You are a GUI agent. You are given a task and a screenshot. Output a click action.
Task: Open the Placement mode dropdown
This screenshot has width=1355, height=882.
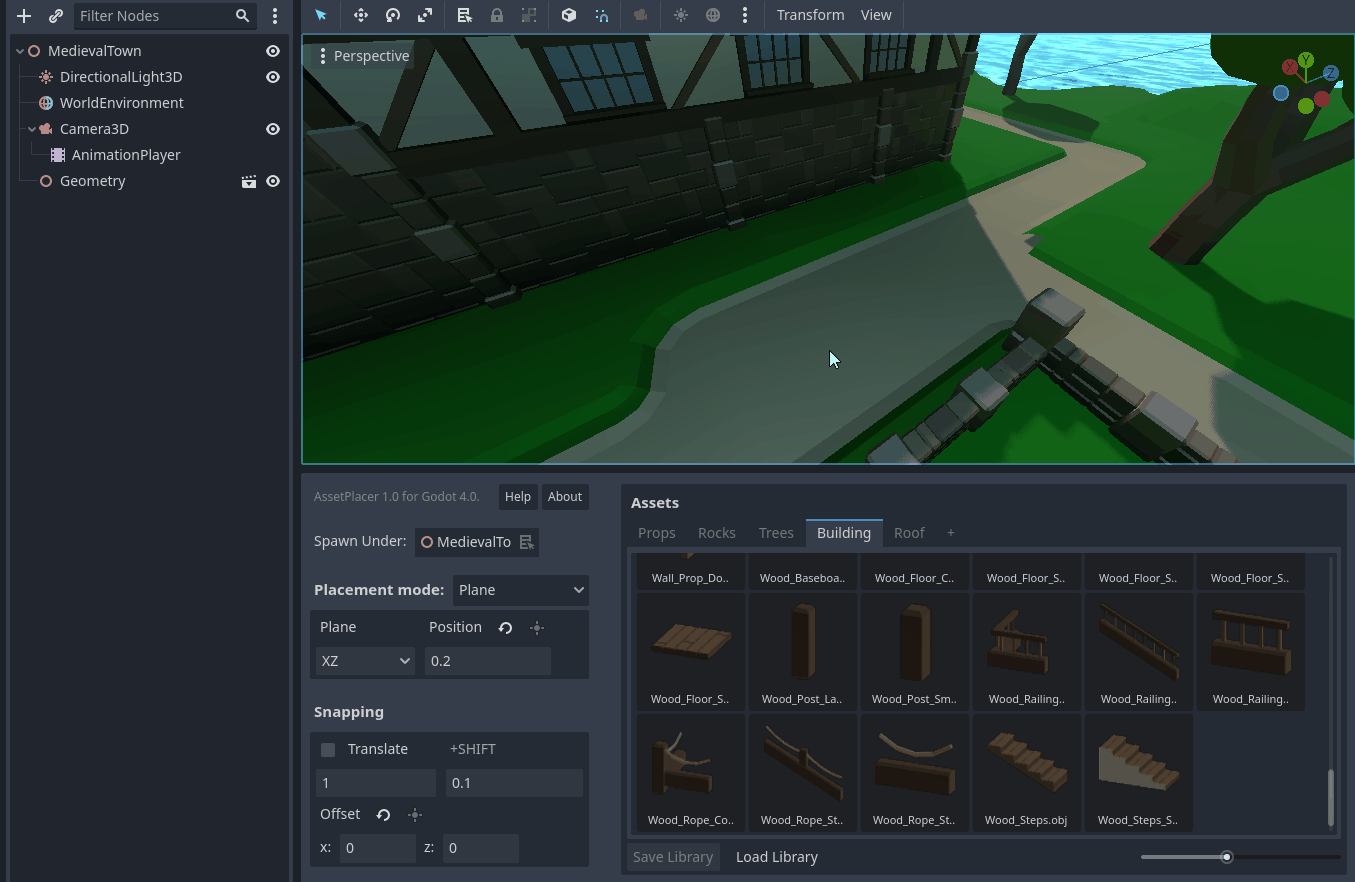[x=521, y=590]
